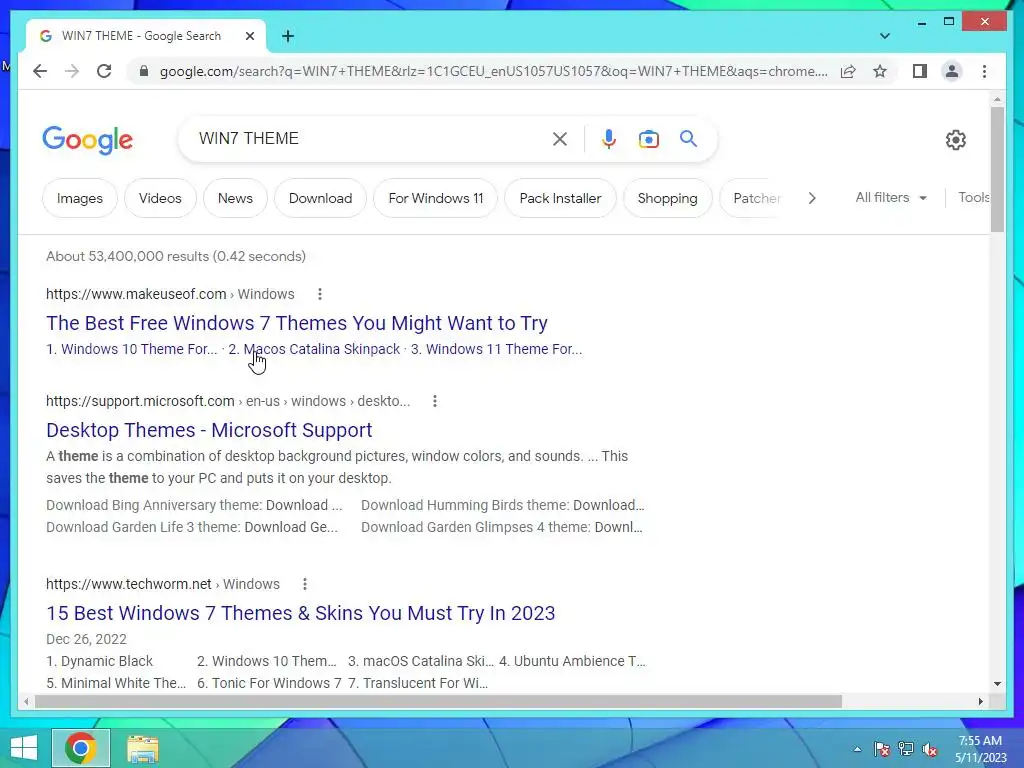The image size is (1024, 768).
Task: Click the Dynamic Black list item
Action: [x=99, y=662]
